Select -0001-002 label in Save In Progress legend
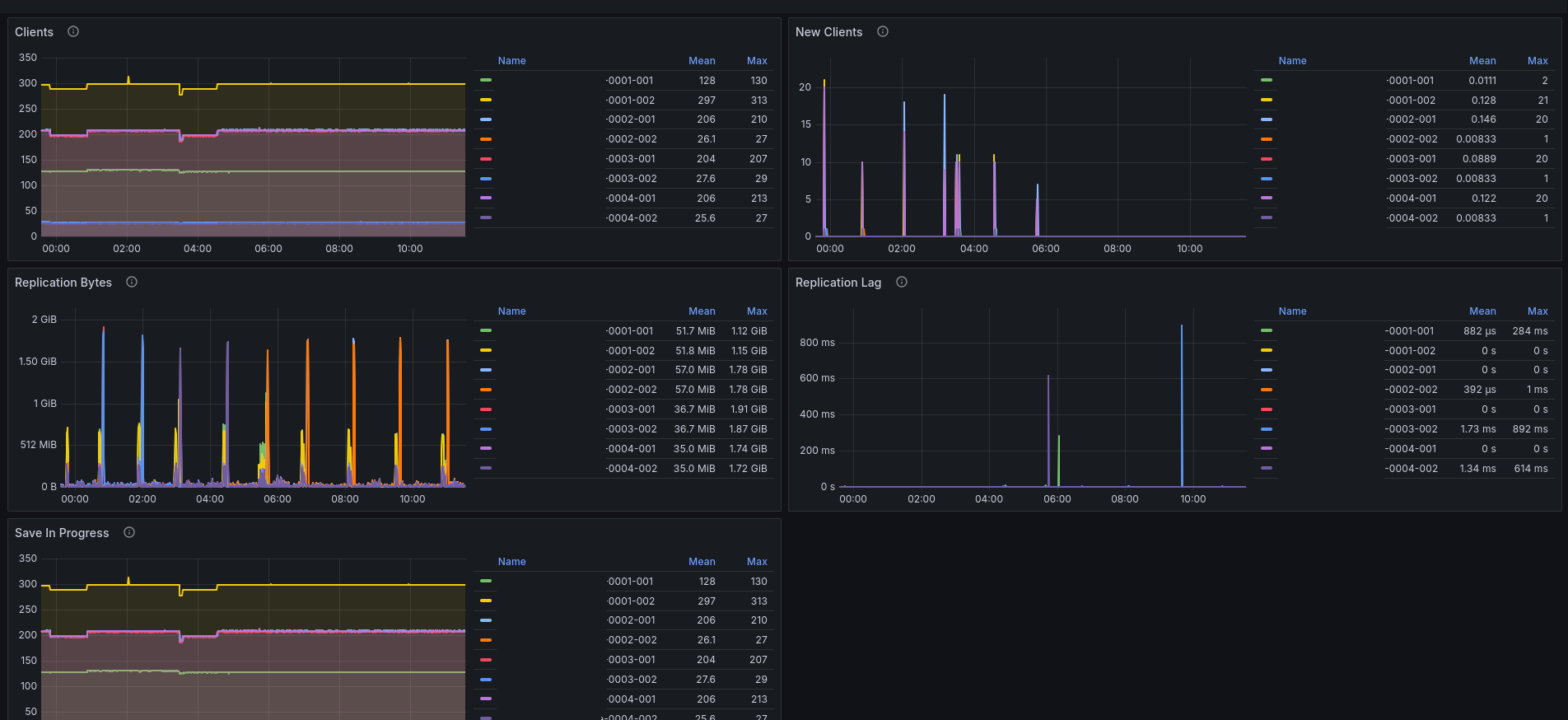This screenshot has height=720, width=1568. tap(631, 601)
